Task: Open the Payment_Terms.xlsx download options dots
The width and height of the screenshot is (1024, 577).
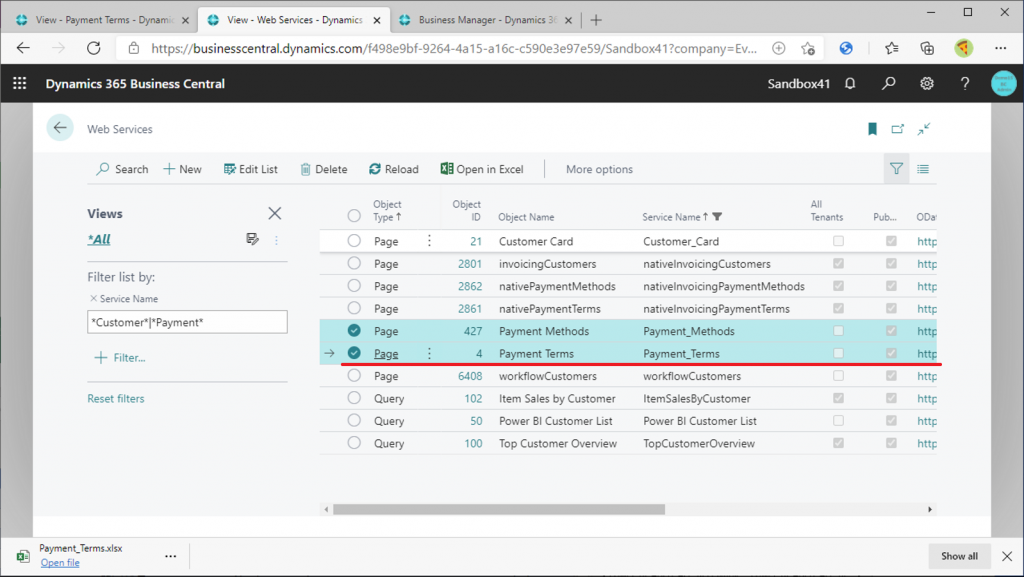Action: coord(170,556)
